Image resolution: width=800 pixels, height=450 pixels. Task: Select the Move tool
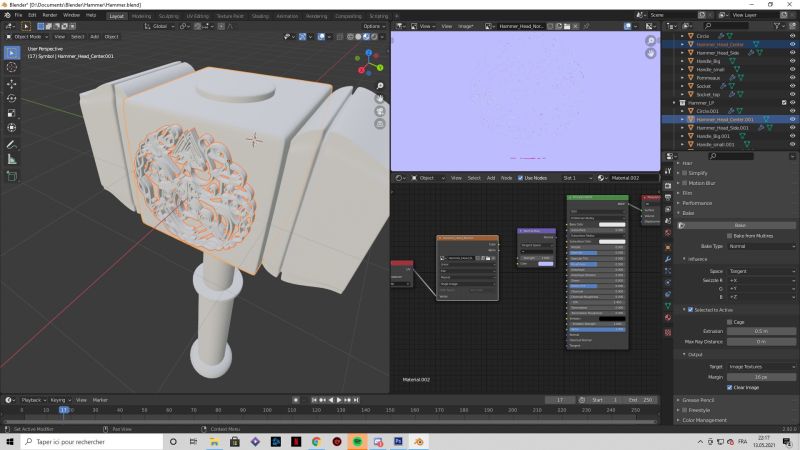tap(12, 83)
